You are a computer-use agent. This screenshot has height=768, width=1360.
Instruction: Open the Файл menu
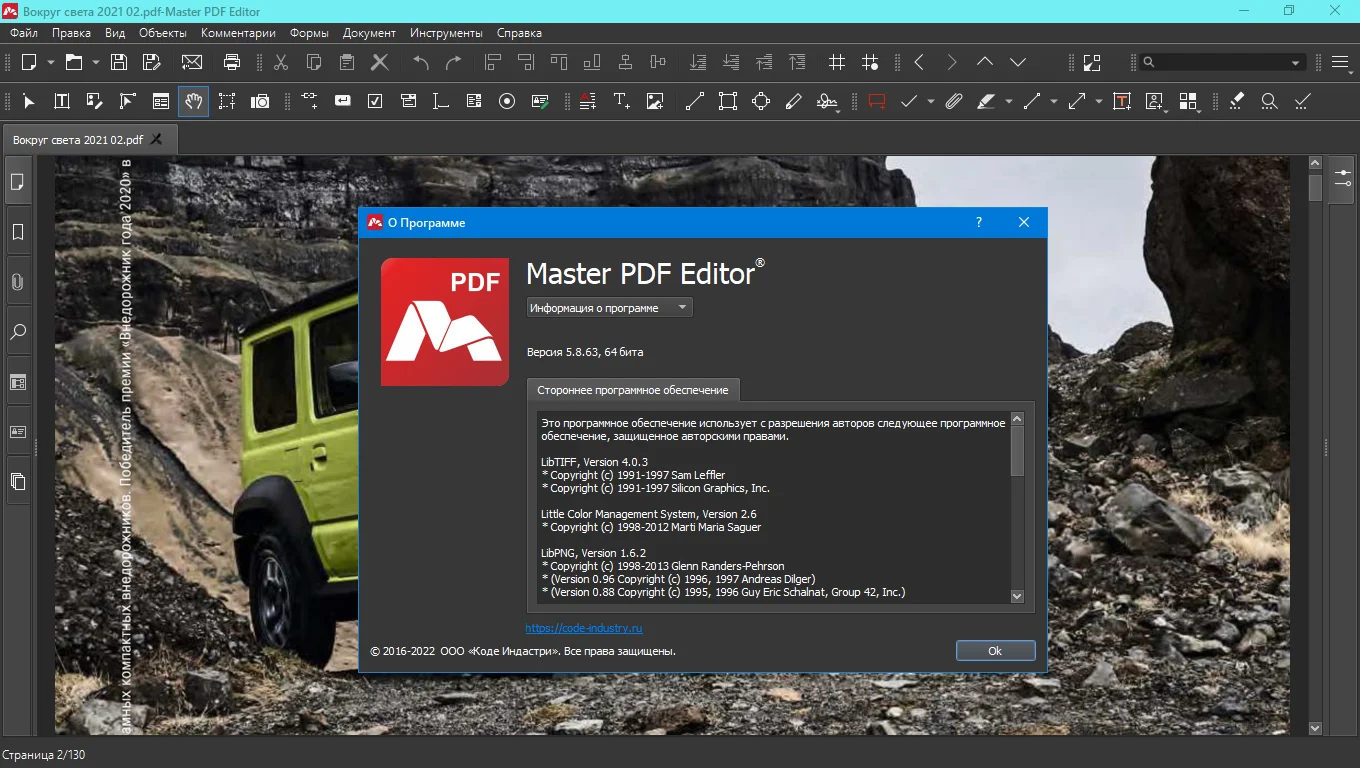click(24, 33)
